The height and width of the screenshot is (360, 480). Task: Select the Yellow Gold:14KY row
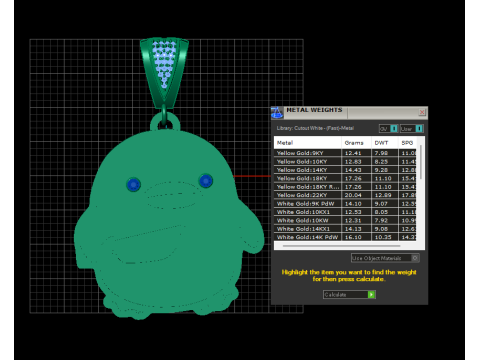(x=345, y=170)
